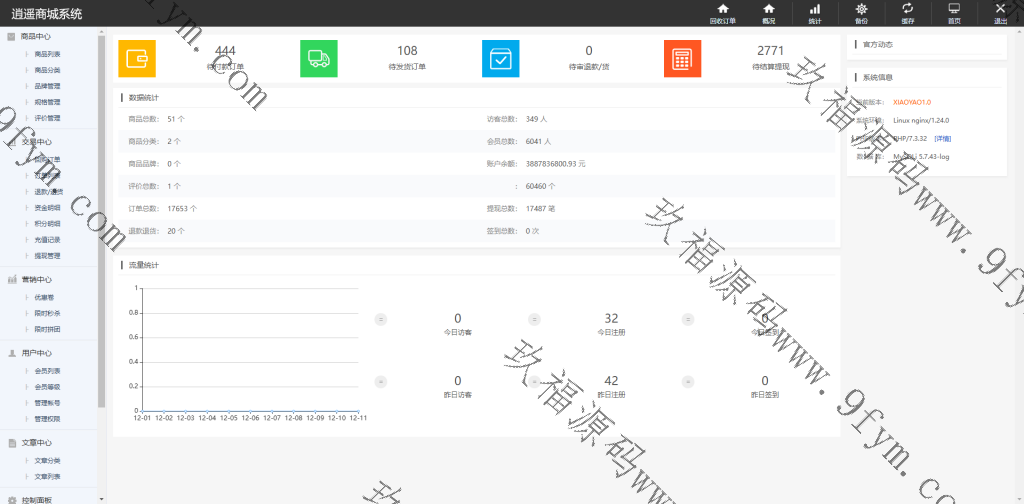
Task: Collapse the 用户中心 sidebar section
Action: pos(36,353)
